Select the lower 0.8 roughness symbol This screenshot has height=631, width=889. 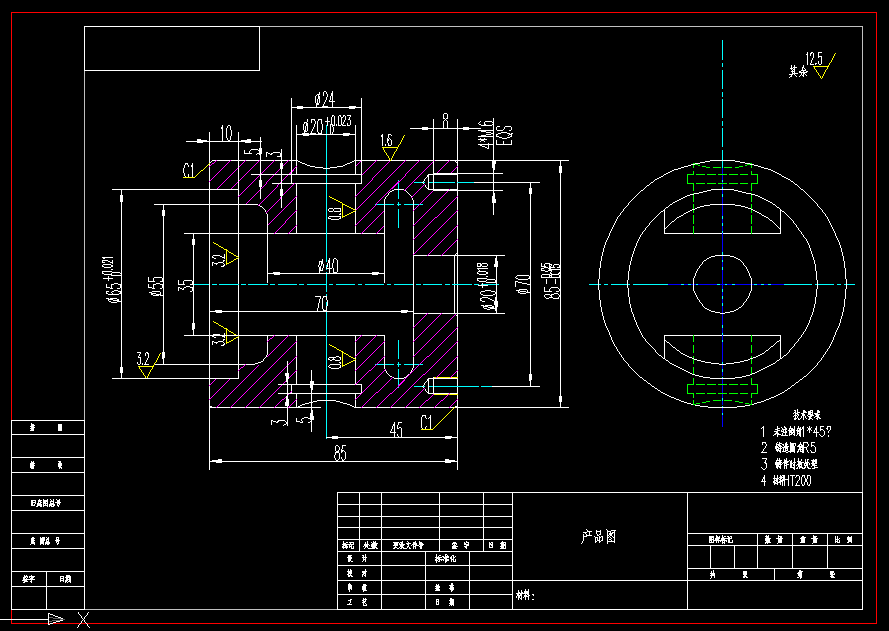click(341, 357)
